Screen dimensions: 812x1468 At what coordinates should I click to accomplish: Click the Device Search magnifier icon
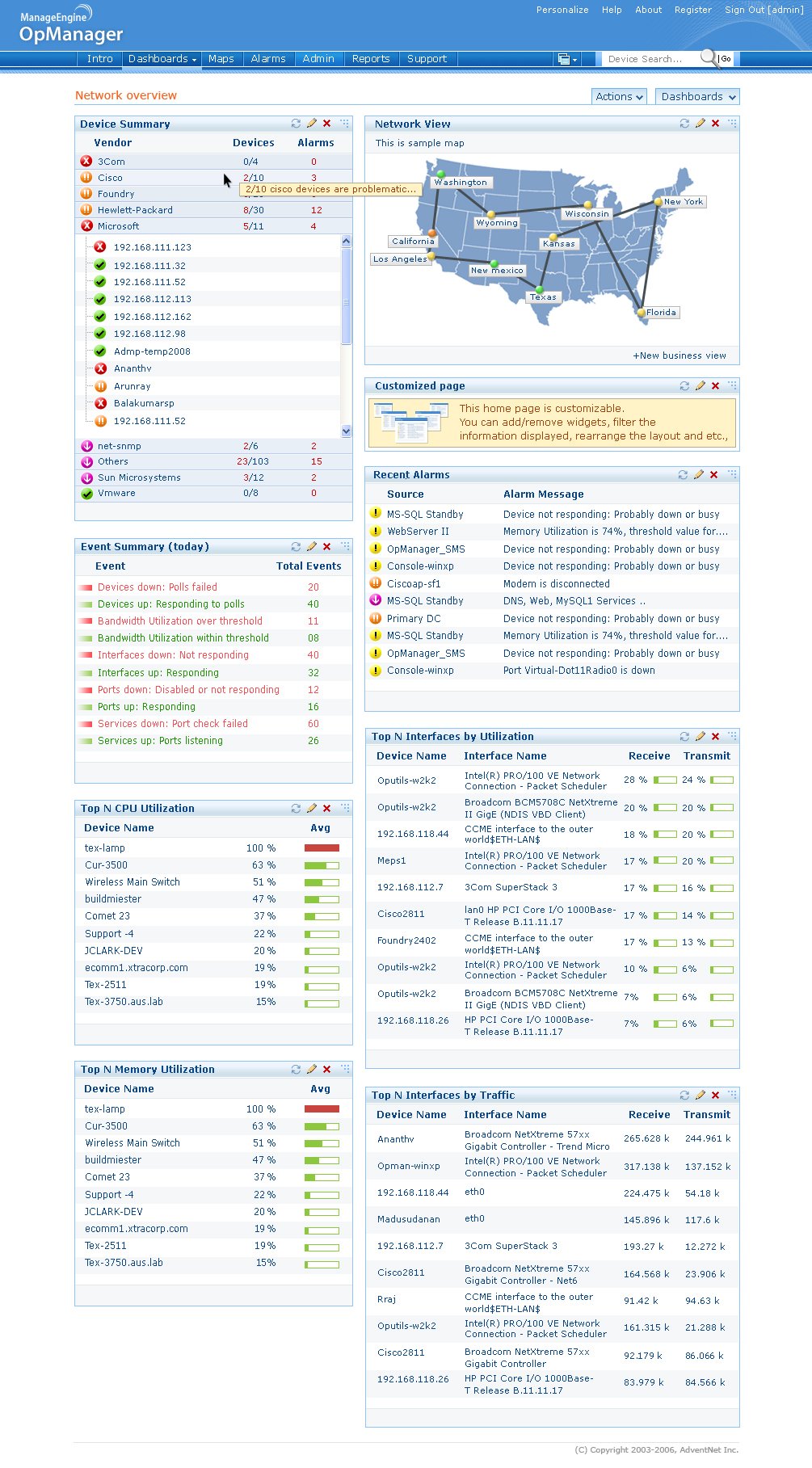708,58
